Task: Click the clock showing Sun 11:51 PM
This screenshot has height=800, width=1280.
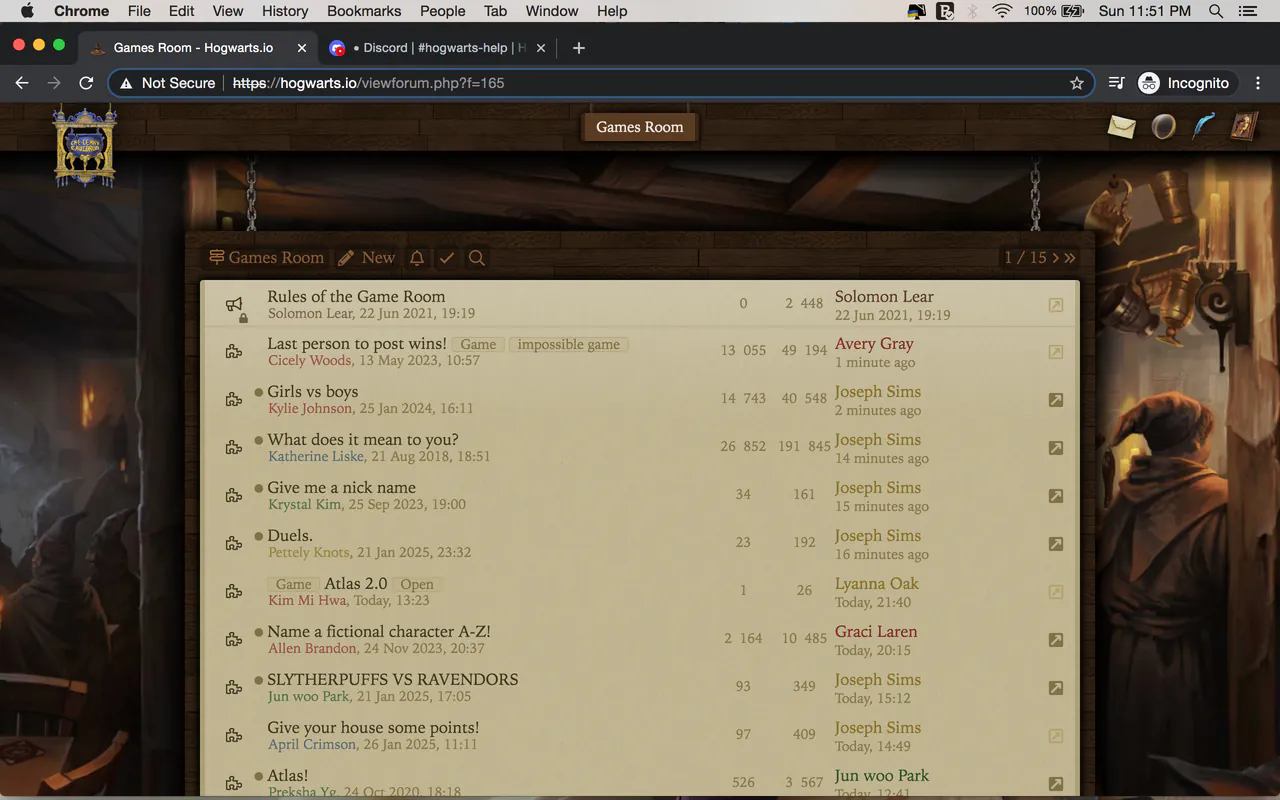Action: pyautogui.click(x=1145, y=11)
